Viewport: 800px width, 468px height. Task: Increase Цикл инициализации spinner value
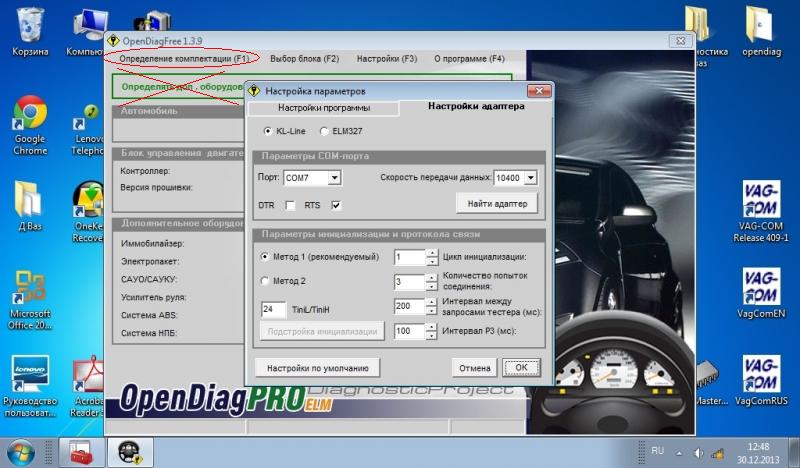tap(432, 253)
